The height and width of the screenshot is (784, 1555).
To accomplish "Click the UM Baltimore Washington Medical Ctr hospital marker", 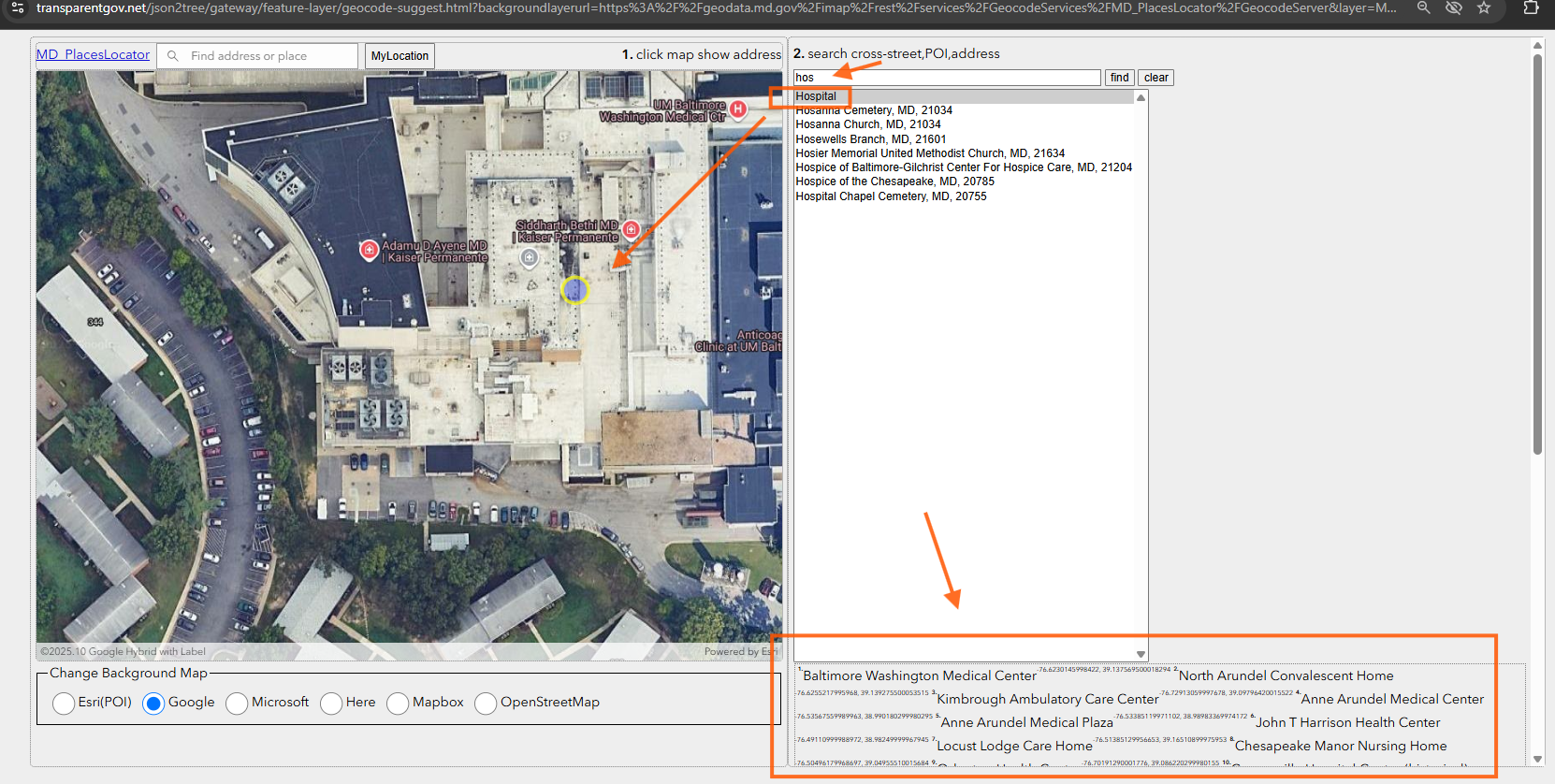I will [x=738, y=109].
